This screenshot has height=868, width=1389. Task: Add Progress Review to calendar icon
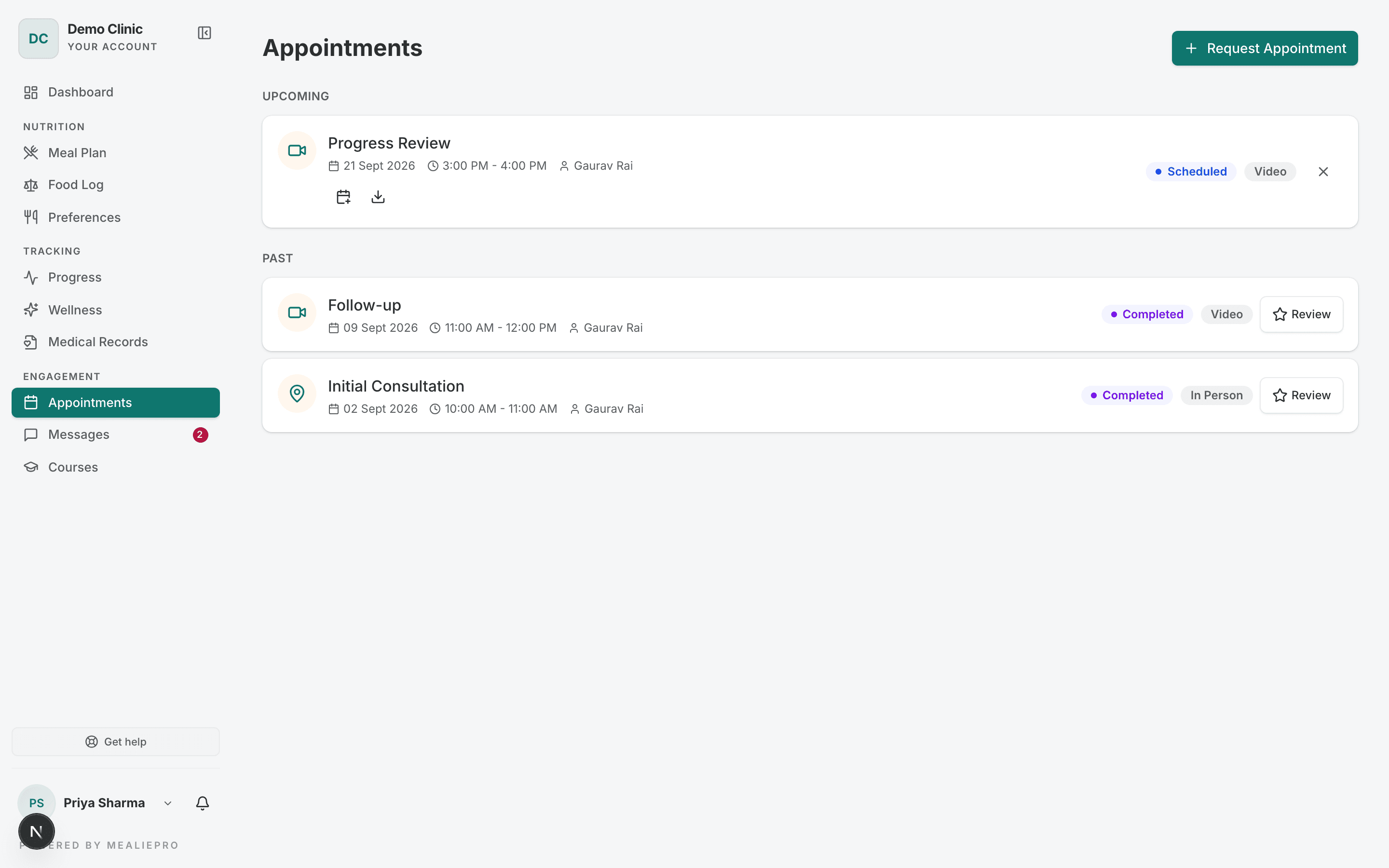343,197
